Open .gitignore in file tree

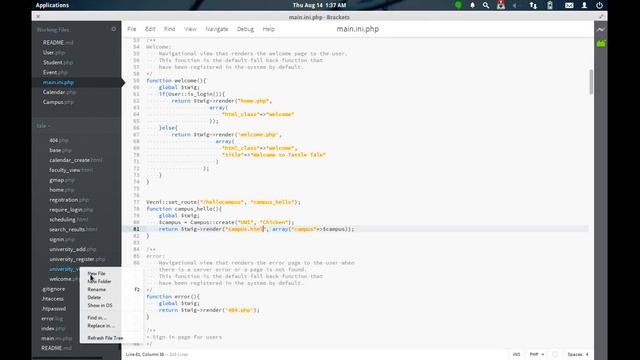coord(53,289)
